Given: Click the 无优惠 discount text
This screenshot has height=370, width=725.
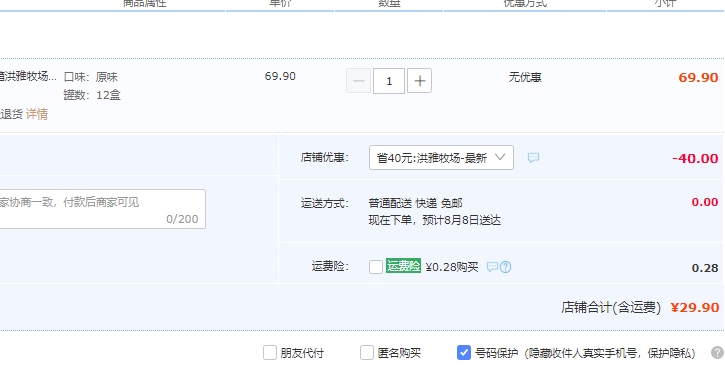Looking at the screenshot, I should coord(525,77).
